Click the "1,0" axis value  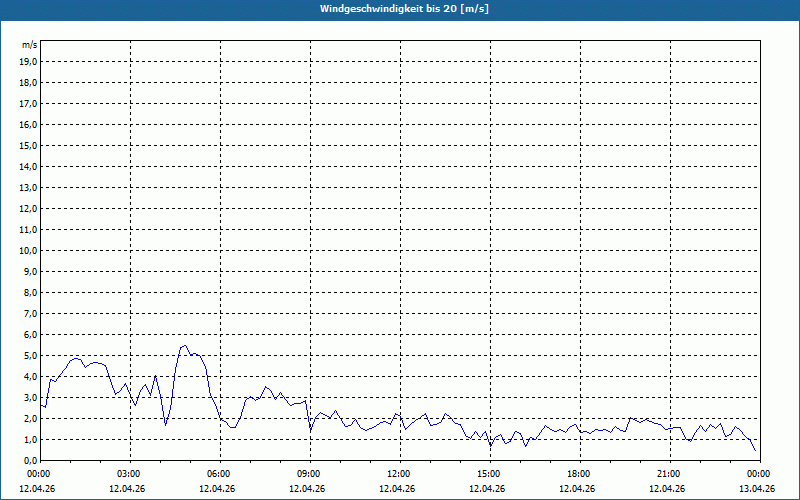click(x=30, y=439)
